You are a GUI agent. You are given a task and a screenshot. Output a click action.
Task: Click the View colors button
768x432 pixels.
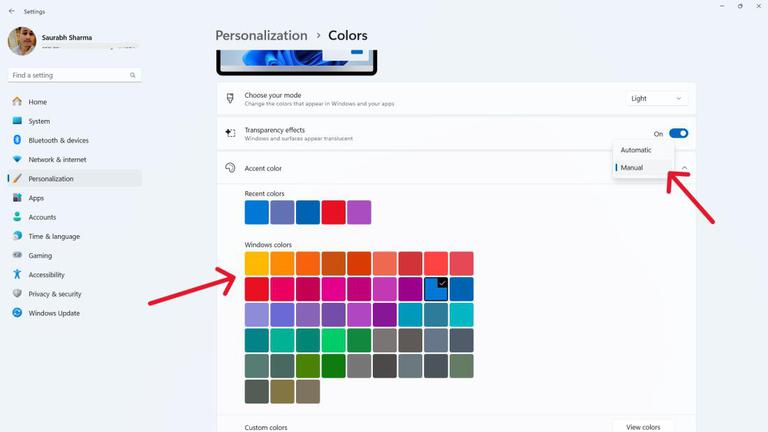[x=643, y=427]
